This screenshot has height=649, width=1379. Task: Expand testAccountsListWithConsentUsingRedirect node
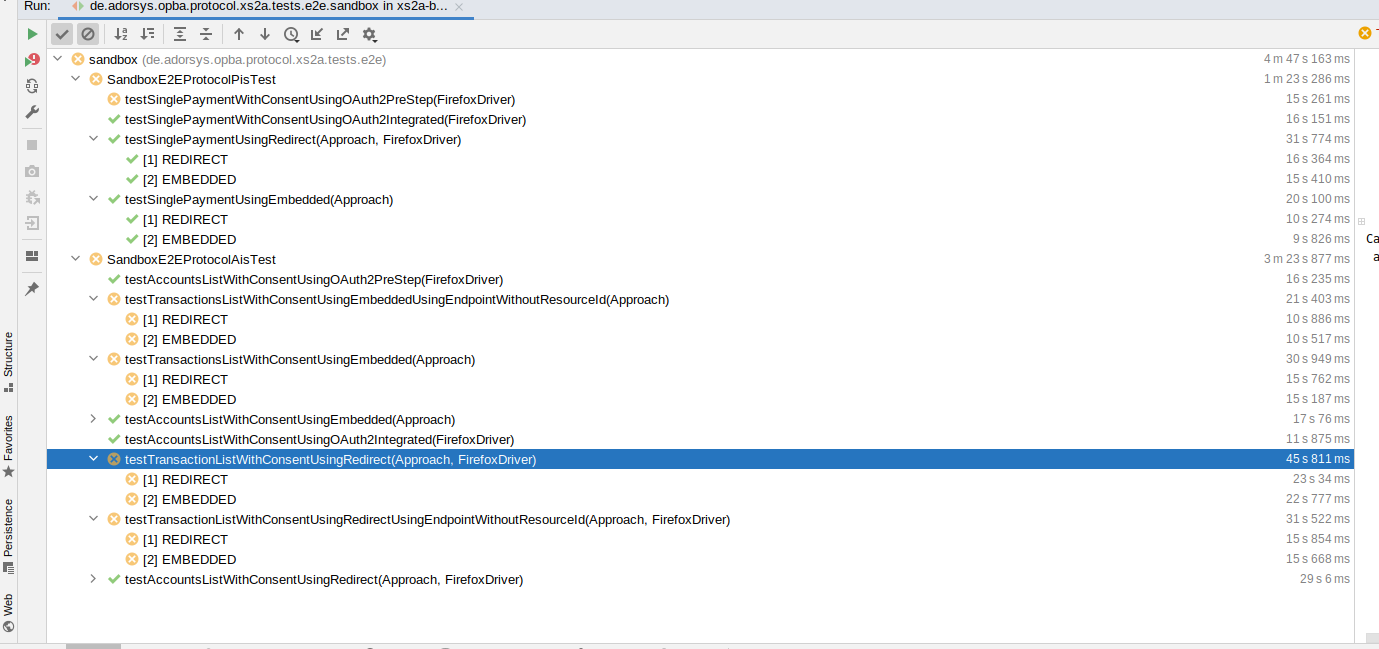[94, 580]
